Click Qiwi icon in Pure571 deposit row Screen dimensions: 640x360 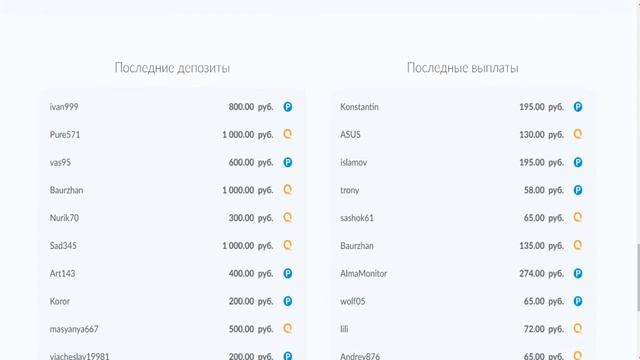288,134
